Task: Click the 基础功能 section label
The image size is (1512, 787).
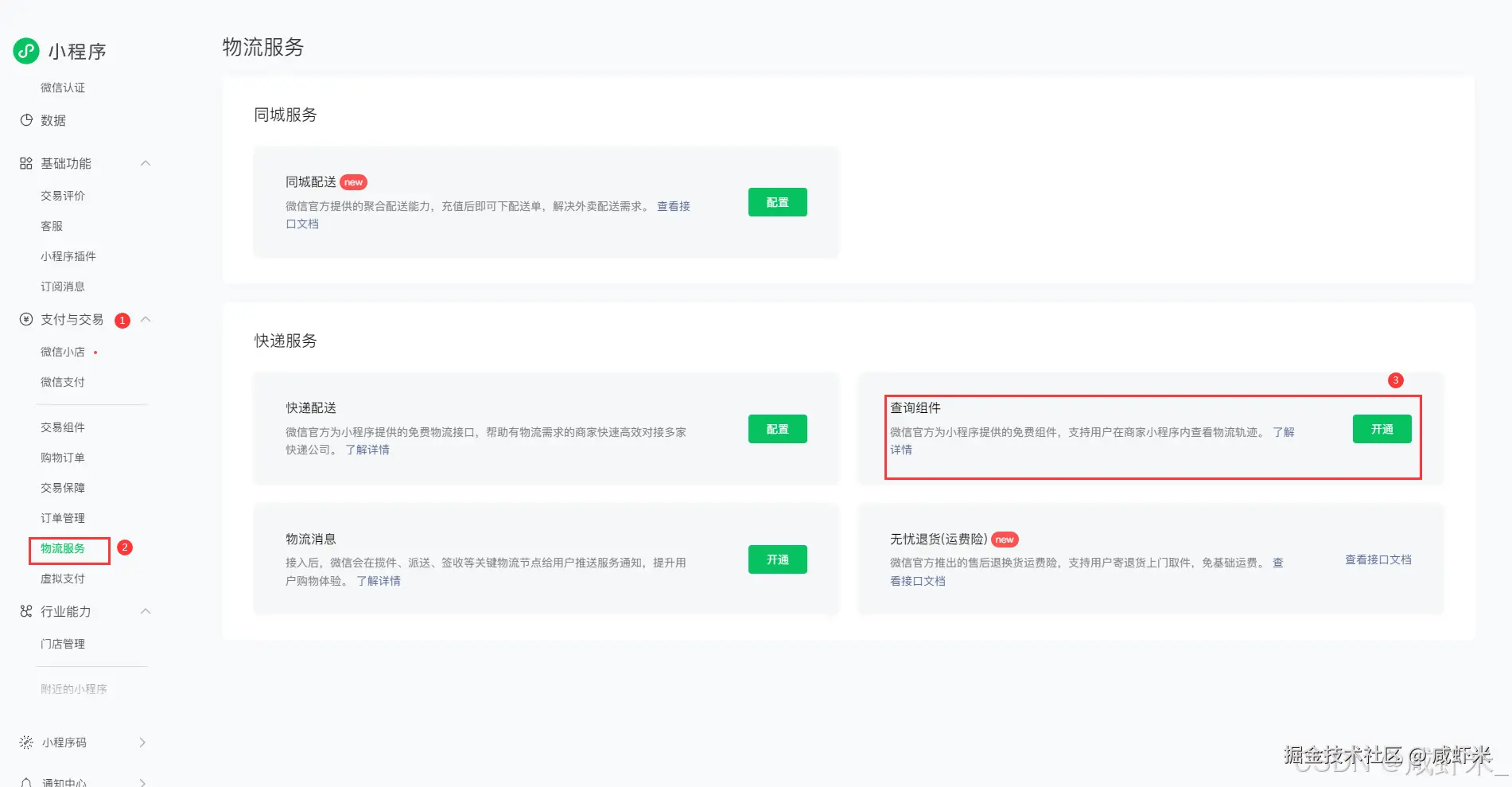Action: [x=66, y=163]
